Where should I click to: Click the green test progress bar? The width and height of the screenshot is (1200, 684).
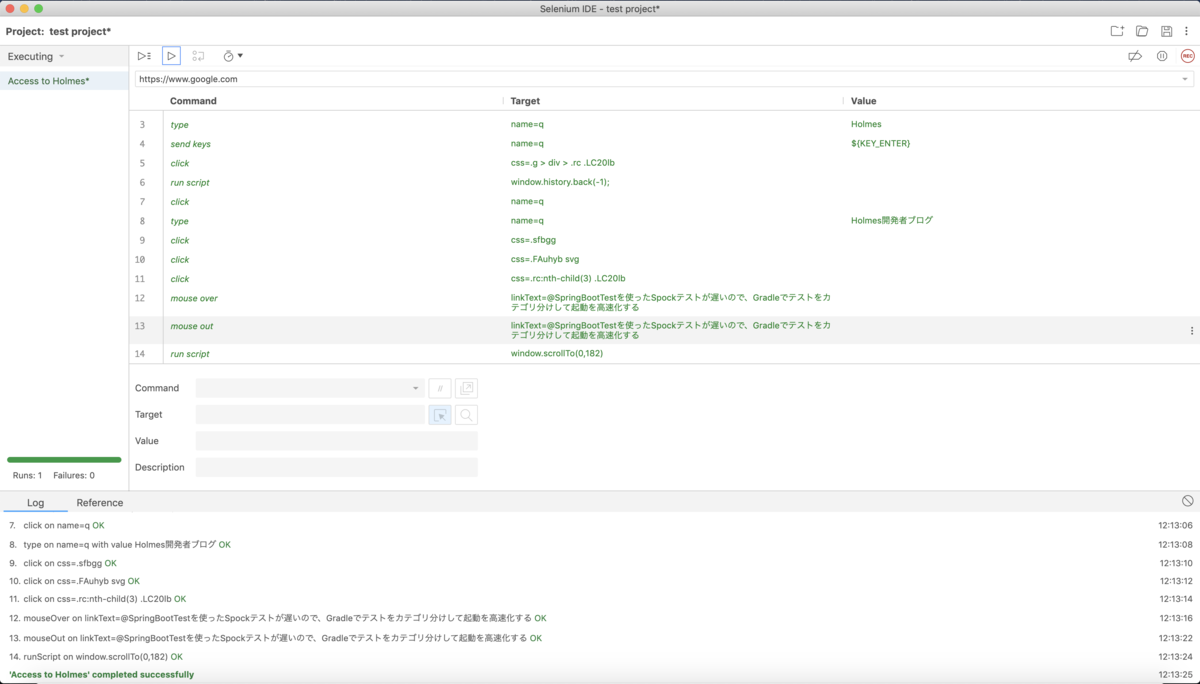click(x=64, y=460)
